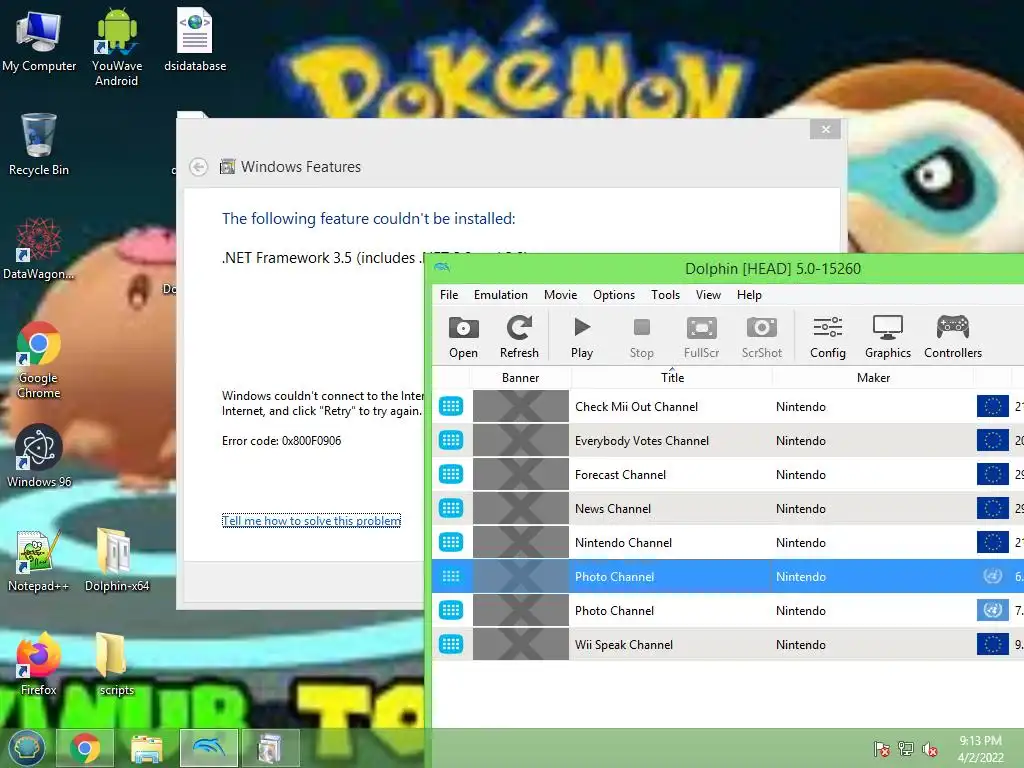
Task: Refresh the Dolphin game list
Action: 519,337
